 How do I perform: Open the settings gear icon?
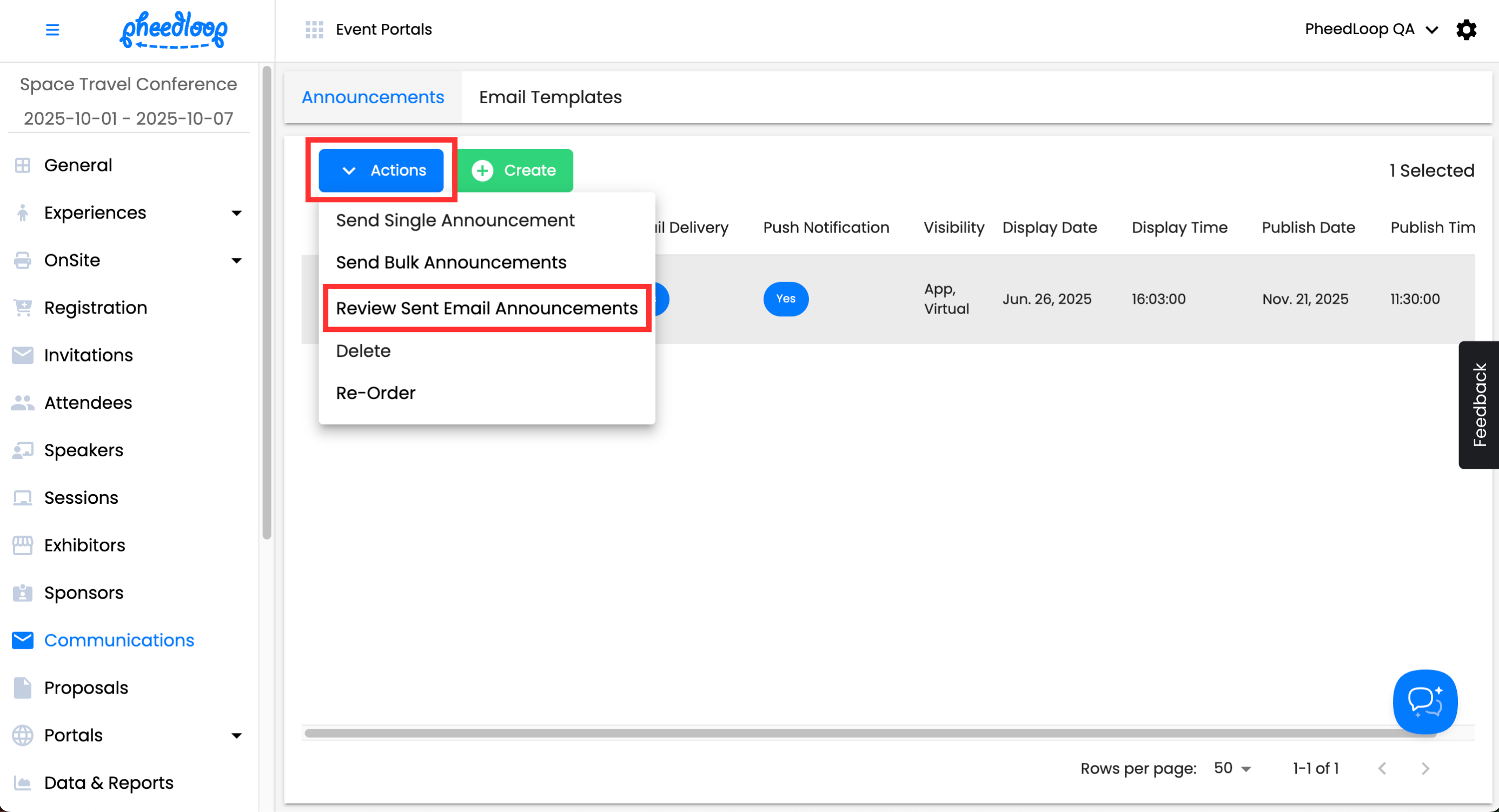click(x=1466, y=30)
